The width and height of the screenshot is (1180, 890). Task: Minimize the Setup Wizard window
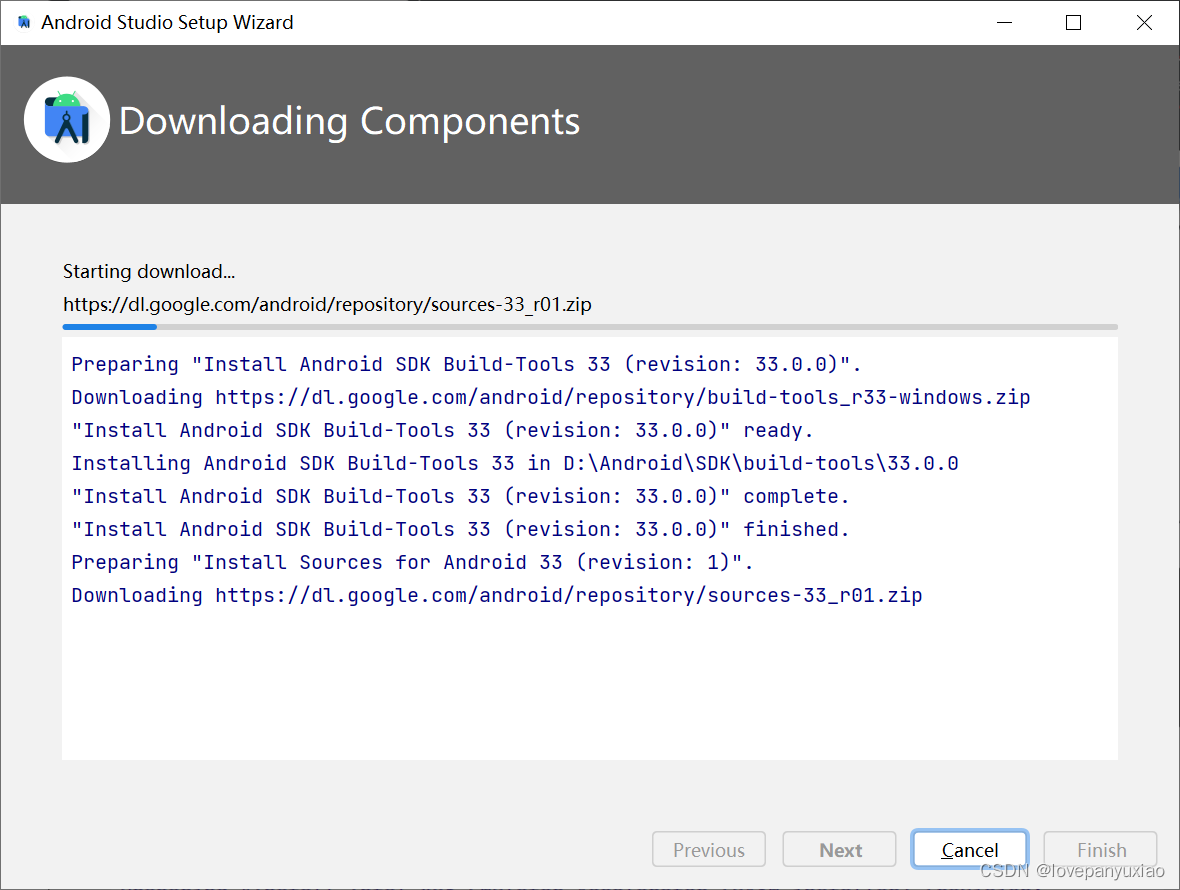click(1004, 23)
